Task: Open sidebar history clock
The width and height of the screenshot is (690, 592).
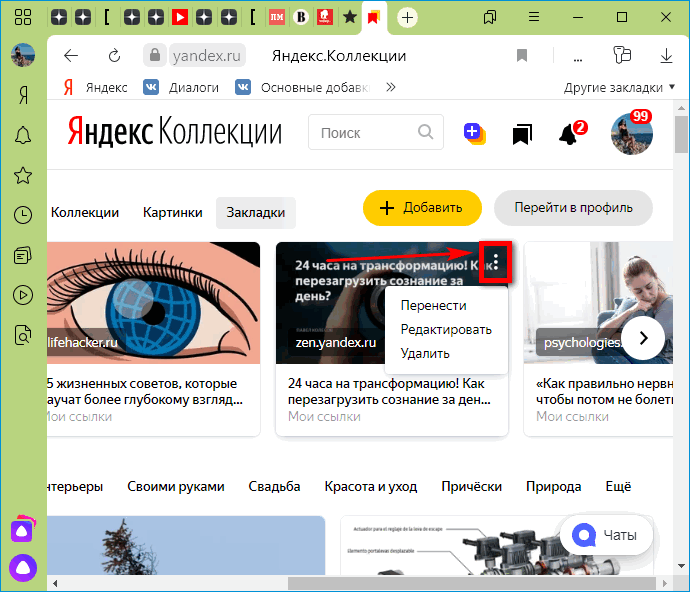Action: pos(23,215)
